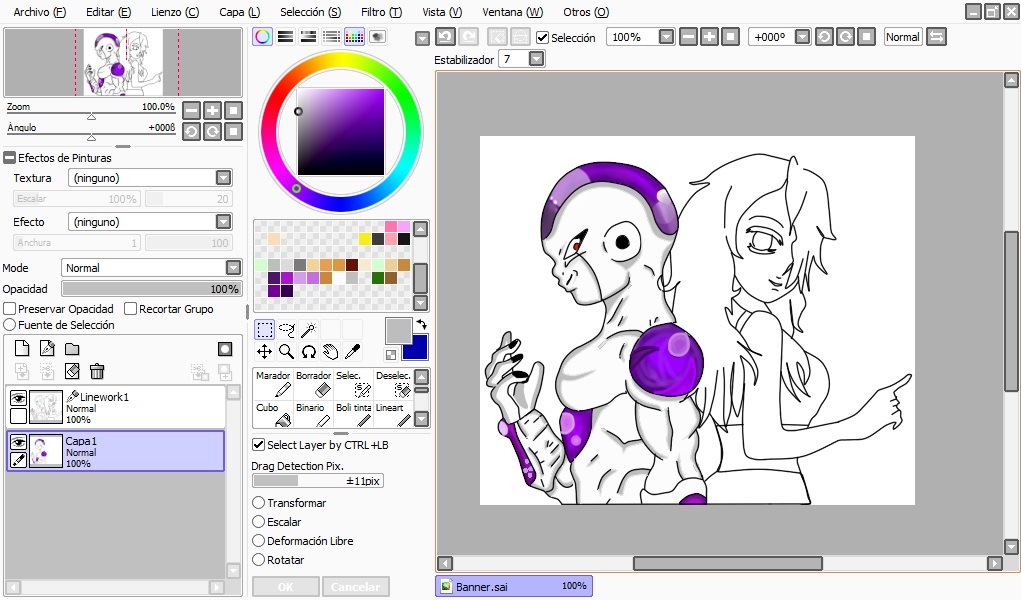
Task: Open the Capa menu
Action: [x=240, y=12]
